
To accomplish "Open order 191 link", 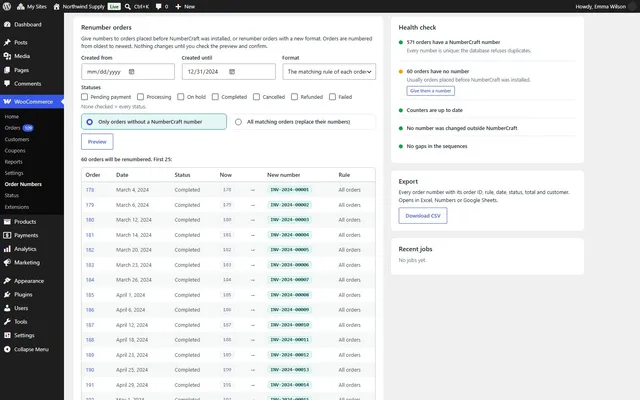I will pyautogui.click(x=90, y=385).
